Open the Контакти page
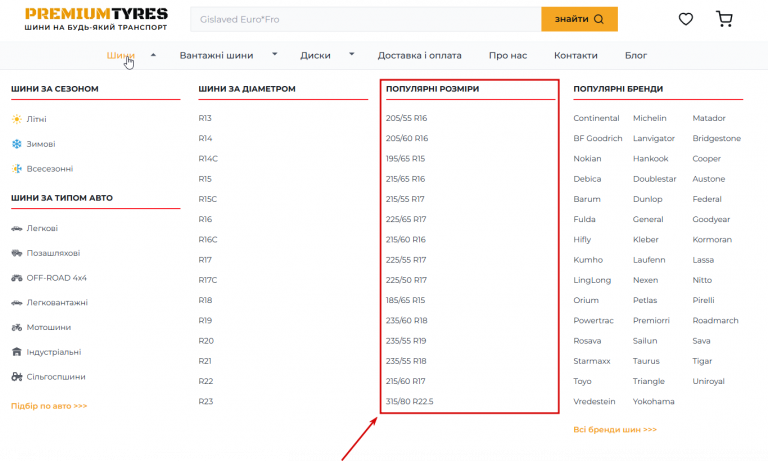 [576, 55]
